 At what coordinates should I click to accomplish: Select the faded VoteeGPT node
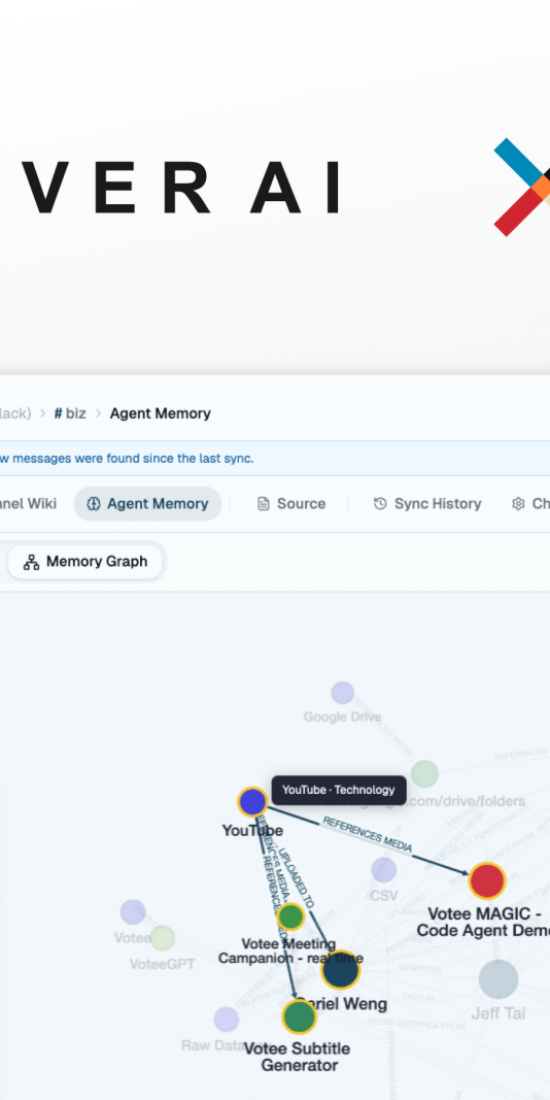pyautogui.click(x=163, y=938)
